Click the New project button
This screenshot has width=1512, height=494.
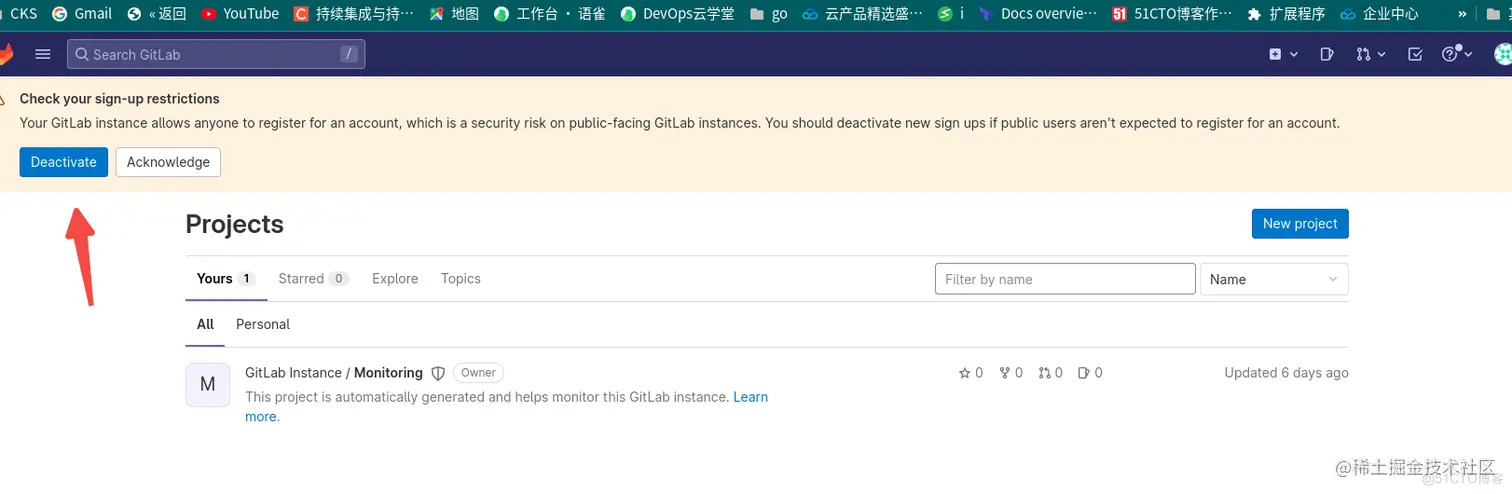(1300, 224)
